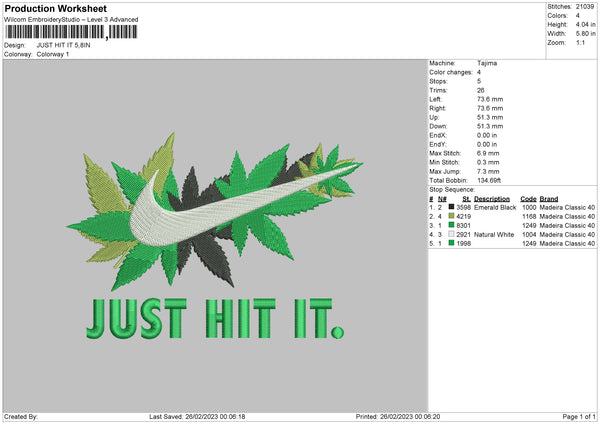Click the Total Bobbin value '134.69ft'
The height and width of the screenshot is (424, 600).
489,180
